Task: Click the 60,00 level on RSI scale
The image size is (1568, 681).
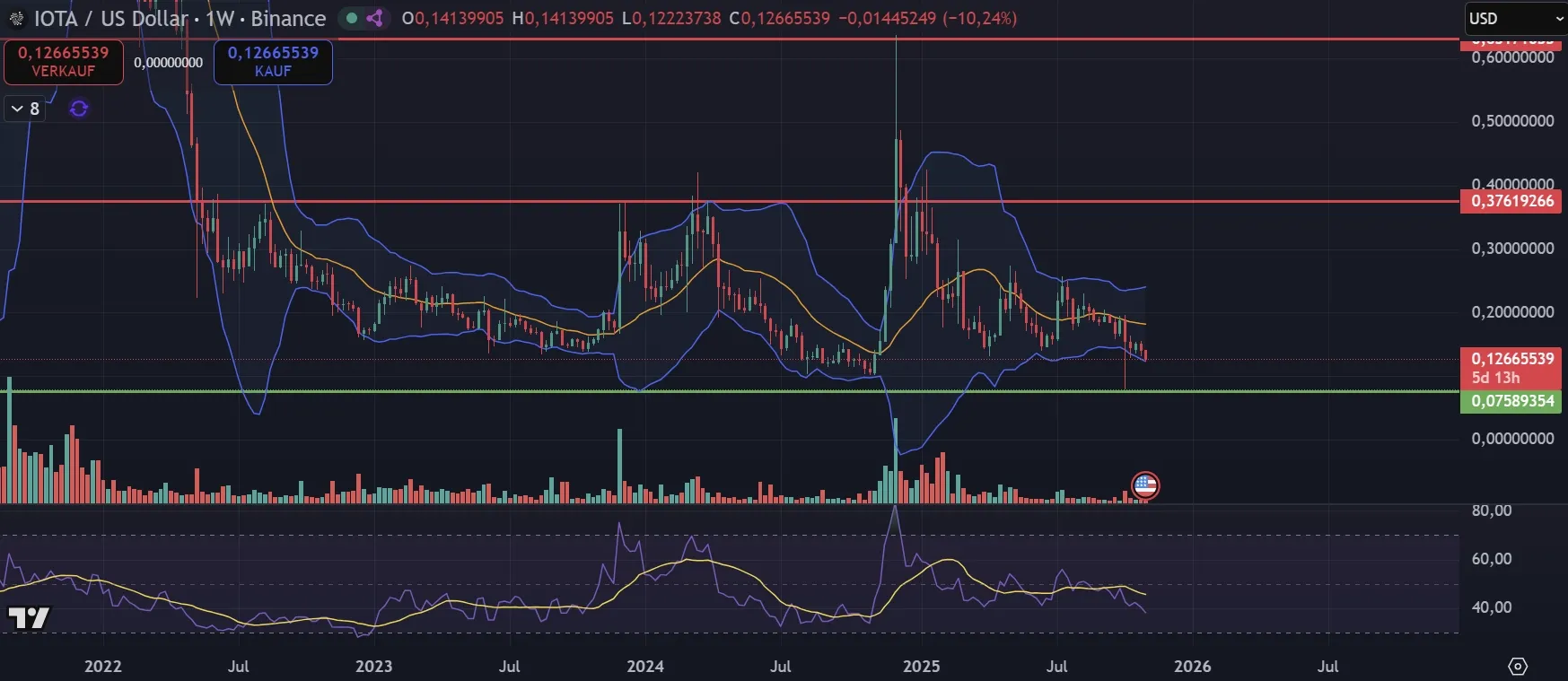Action: [1492, 559]
